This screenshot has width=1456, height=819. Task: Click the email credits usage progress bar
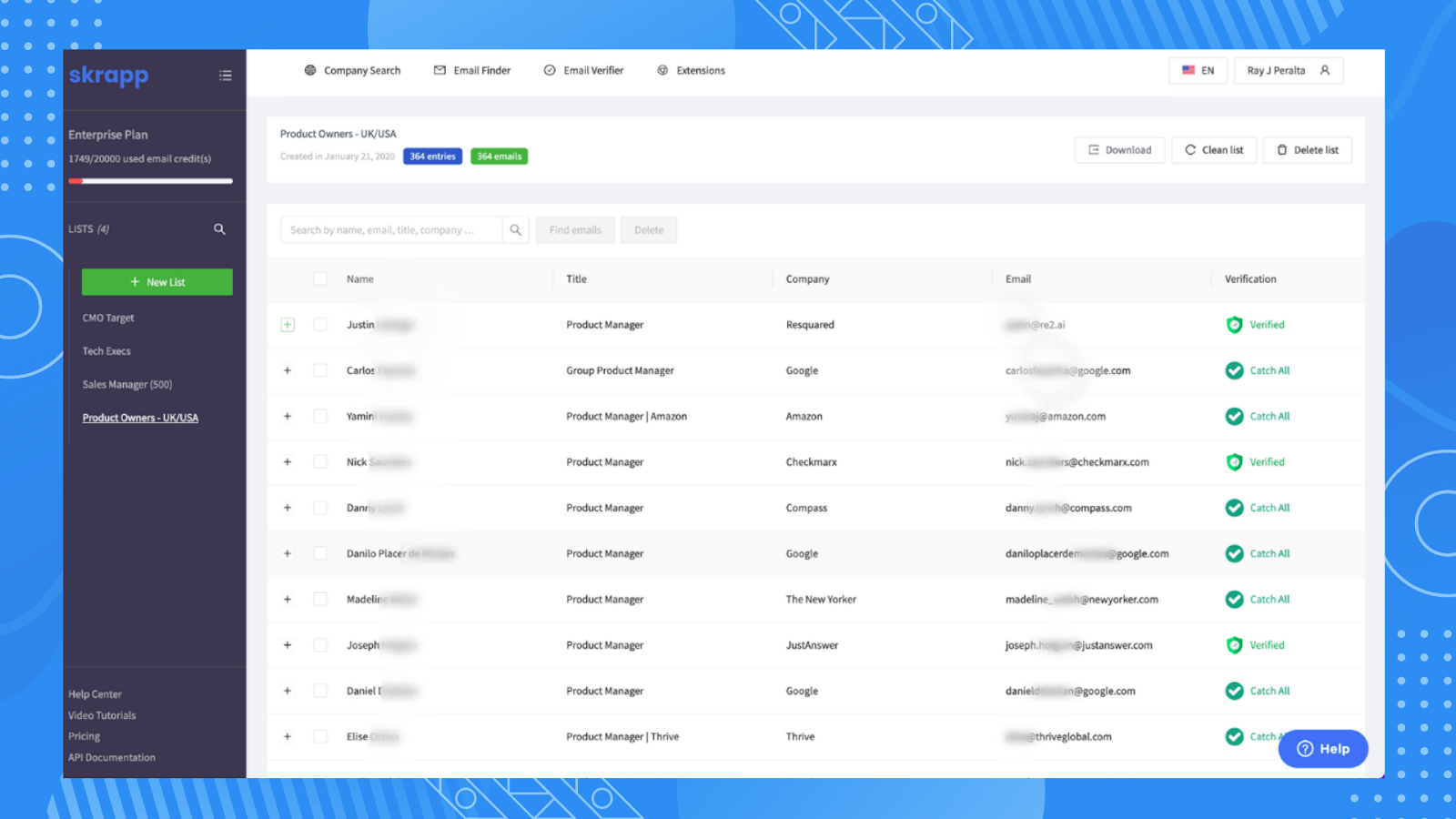(150, 181)
